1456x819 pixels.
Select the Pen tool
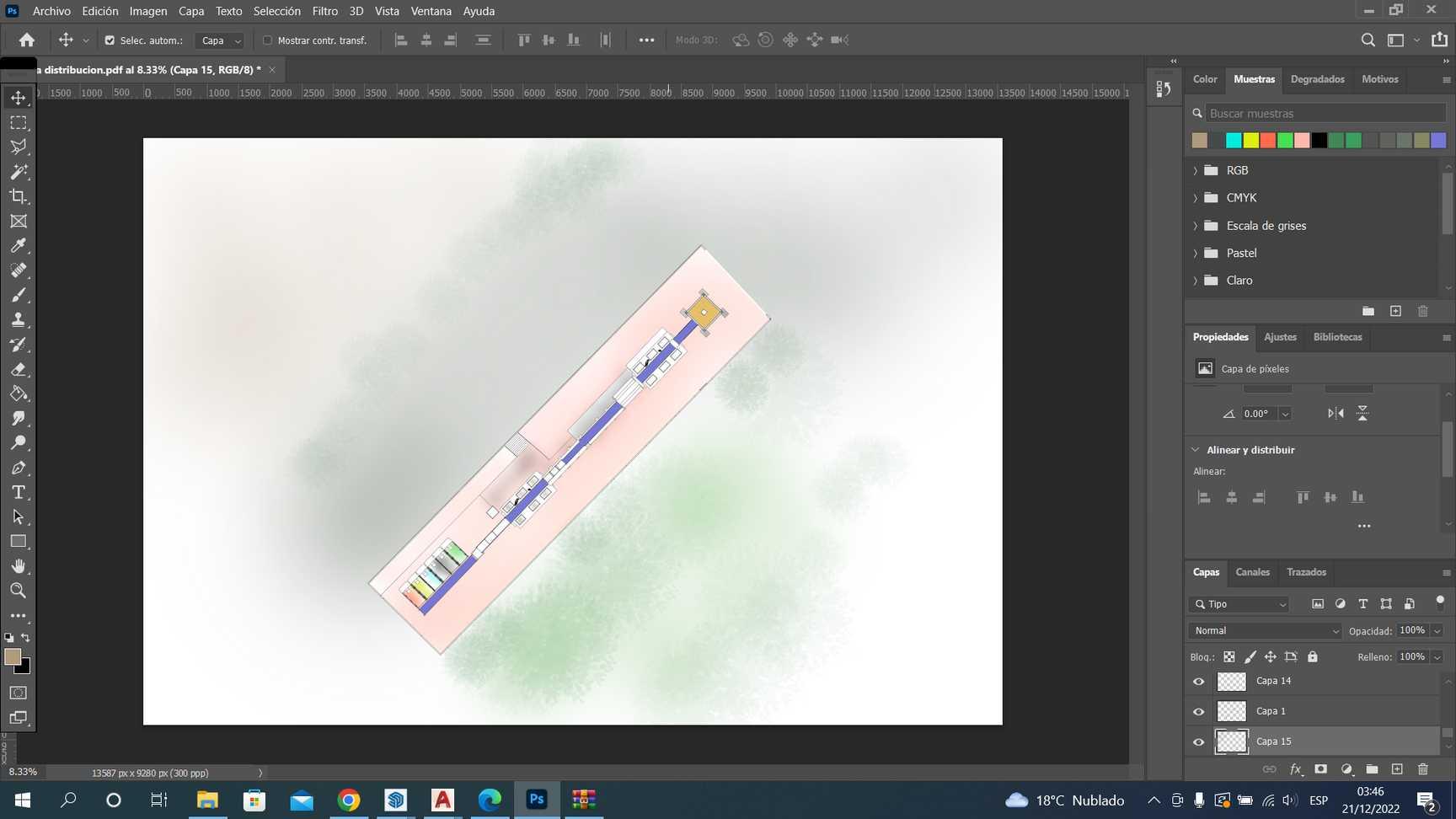(19, 468)
